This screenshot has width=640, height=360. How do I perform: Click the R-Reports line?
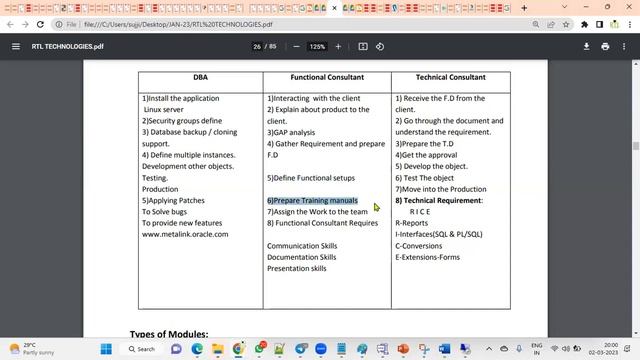(411, 223)
